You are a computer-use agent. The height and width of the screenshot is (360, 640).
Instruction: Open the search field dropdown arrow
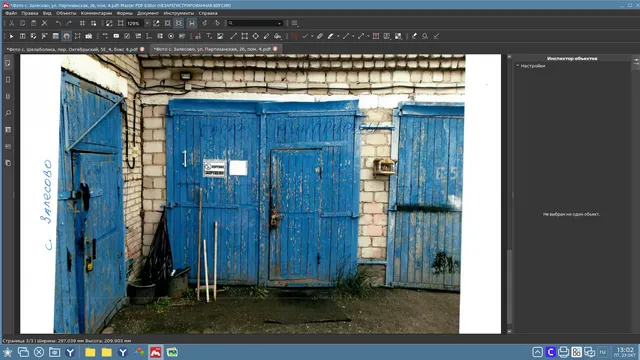pos(280,23)
